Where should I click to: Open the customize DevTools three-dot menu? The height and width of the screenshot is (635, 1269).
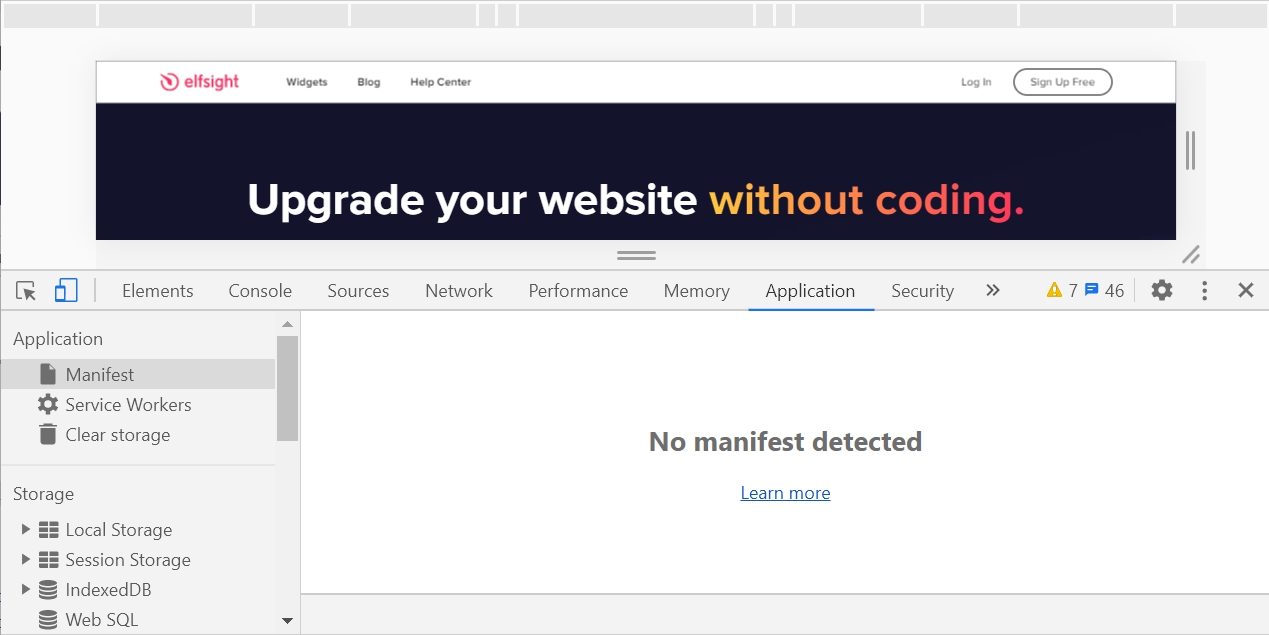point(1204,290)
